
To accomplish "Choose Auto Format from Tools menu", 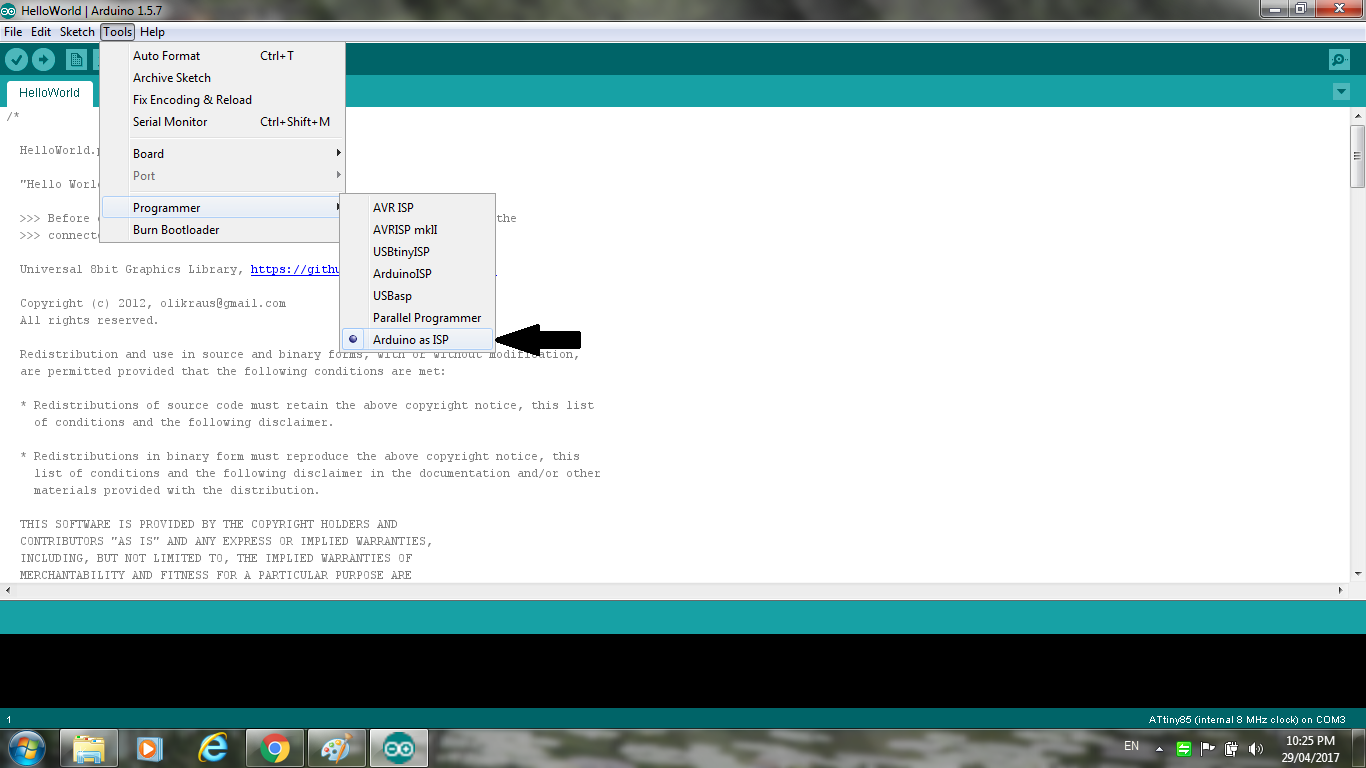I will click(222, 56).
